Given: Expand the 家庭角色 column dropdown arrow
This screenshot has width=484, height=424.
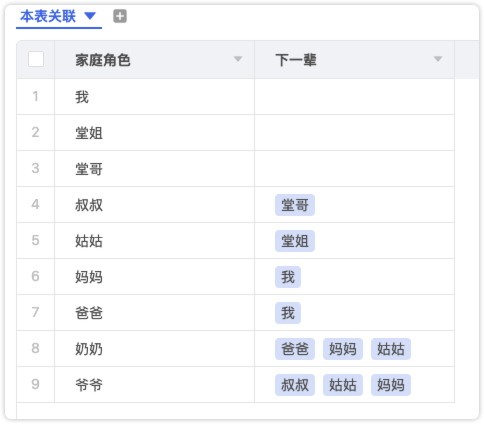Looking at the screenshot, I should [x=238, y=59].
